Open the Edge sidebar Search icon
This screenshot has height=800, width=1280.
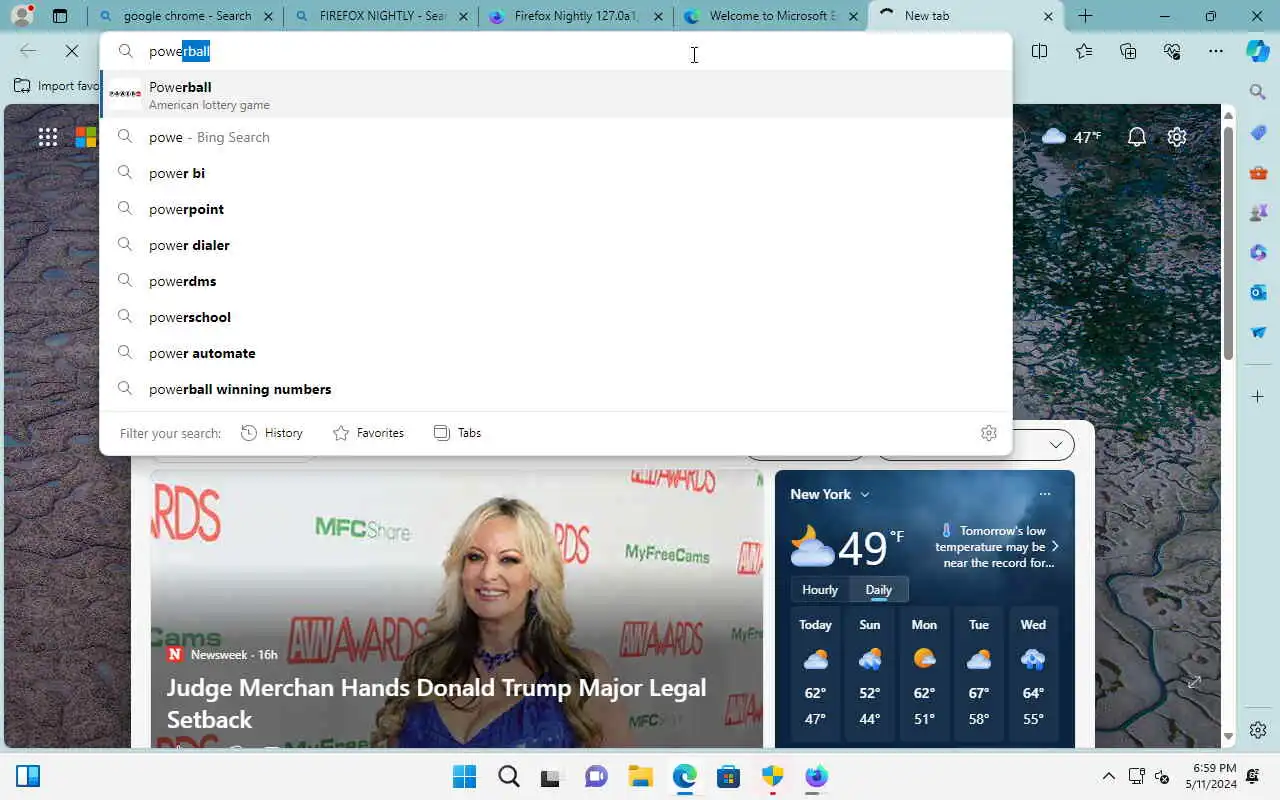(x=1258, y=92)
